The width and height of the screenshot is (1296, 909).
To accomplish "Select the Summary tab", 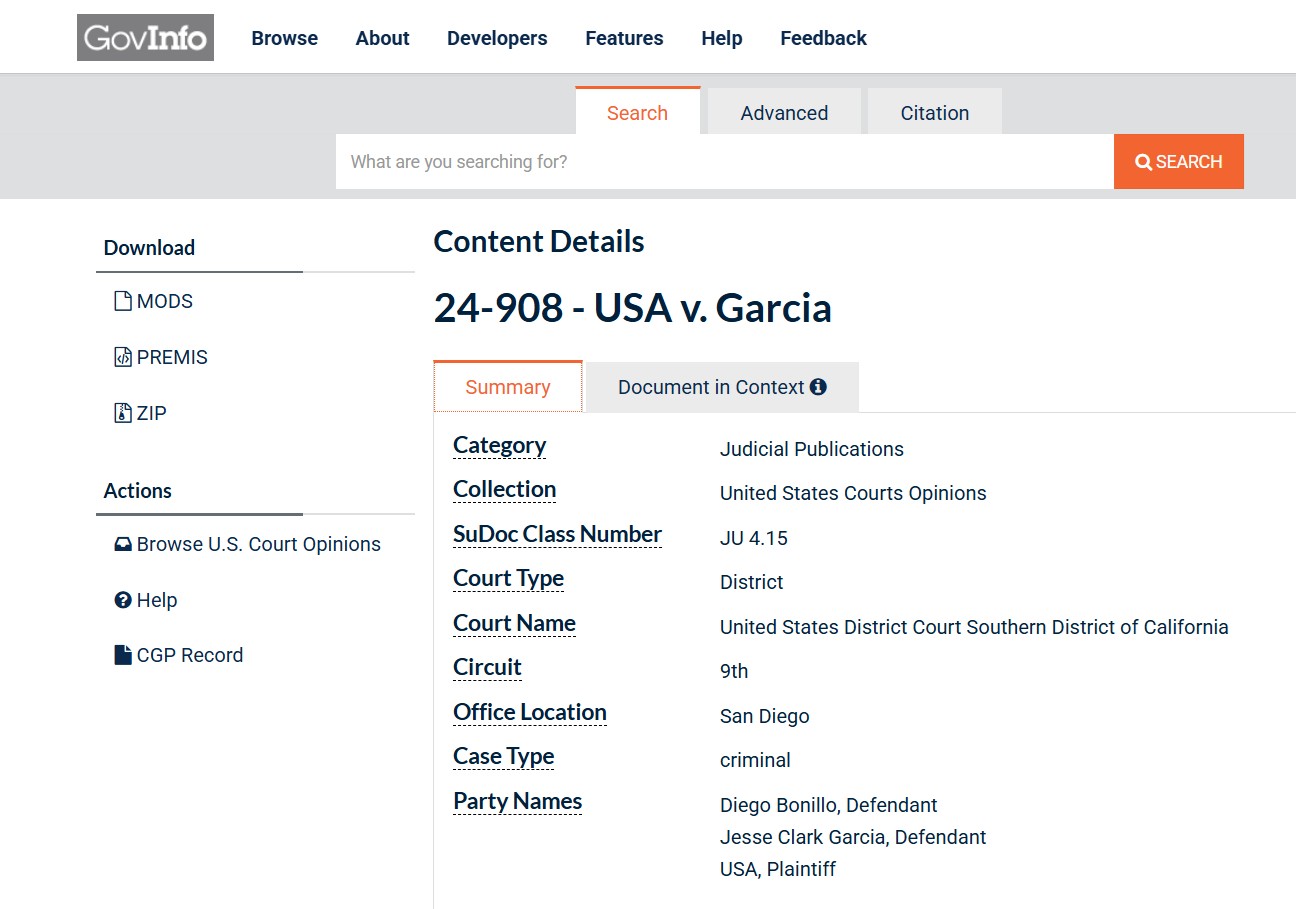I will pos(508,387).
